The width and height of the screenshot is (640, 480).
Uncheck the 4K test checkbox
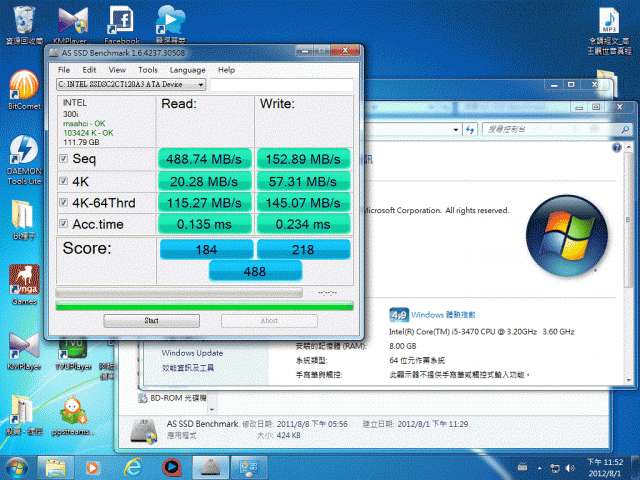click(63, 181)
